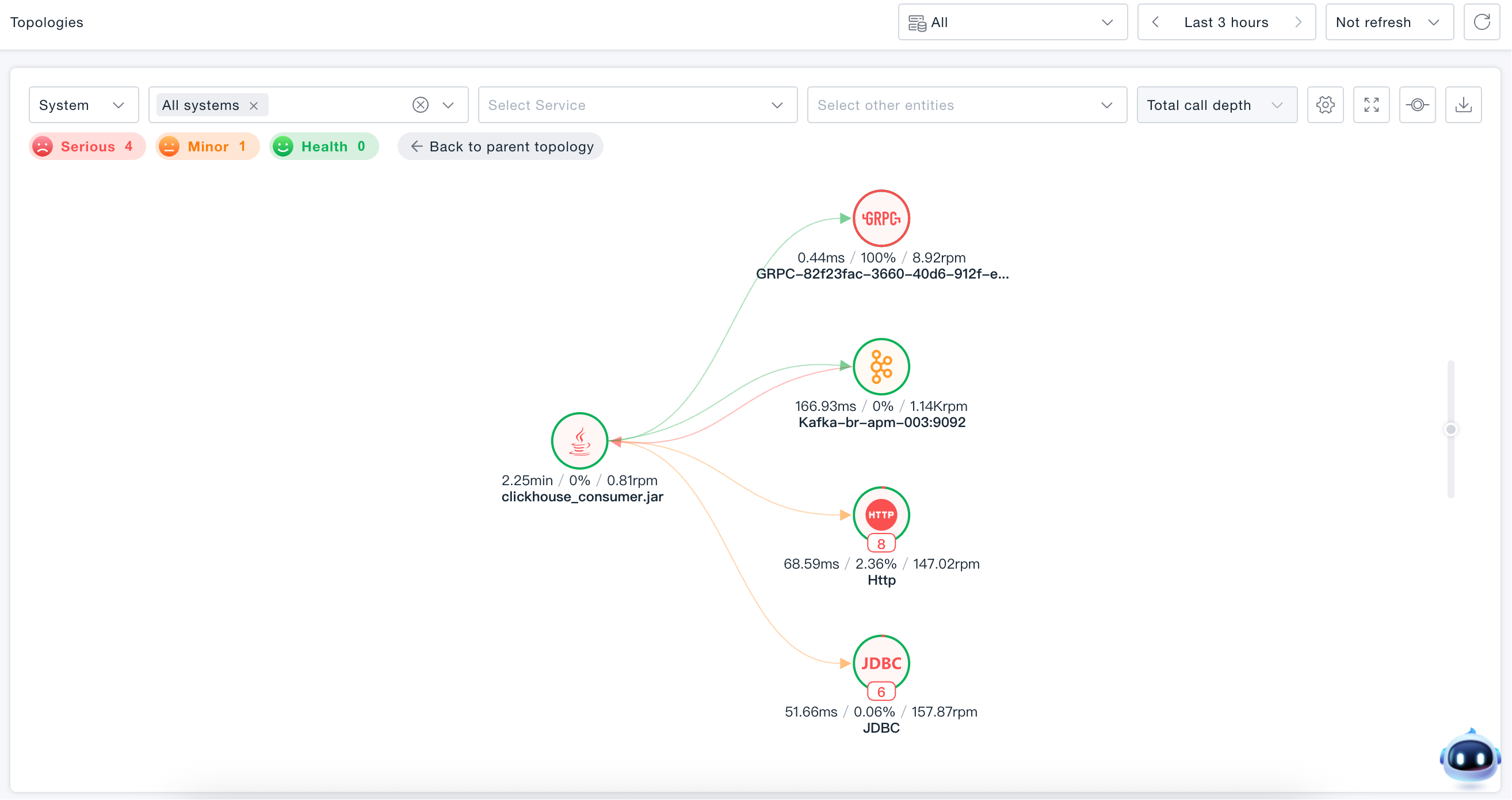Select the GRPC node icon

[x=881, y=219]
